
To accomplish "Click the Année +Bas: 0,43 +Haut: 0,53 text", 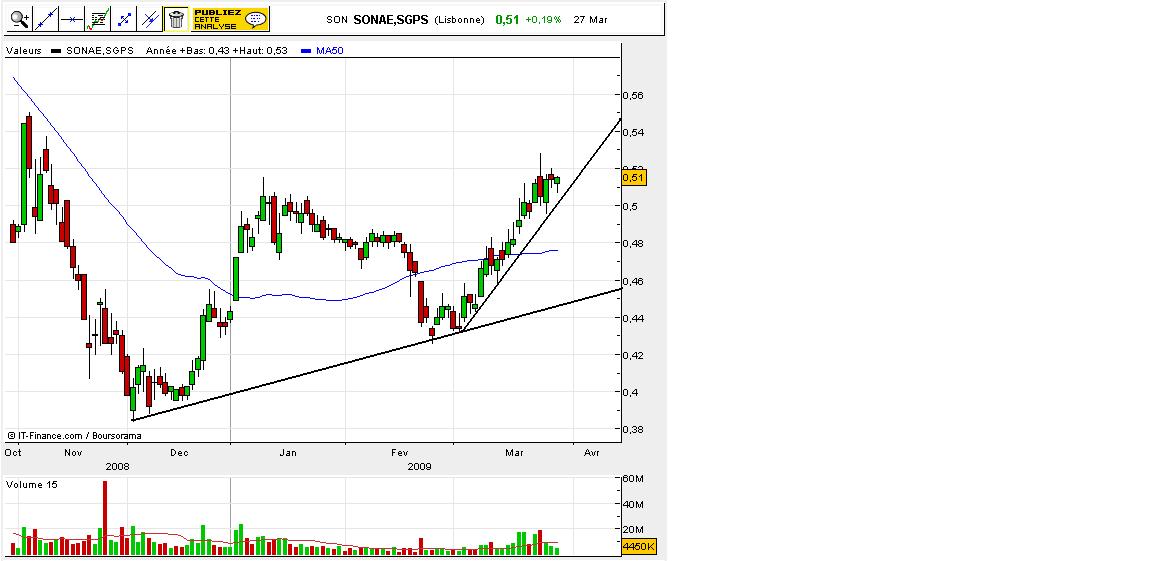I will pos(217,51).
